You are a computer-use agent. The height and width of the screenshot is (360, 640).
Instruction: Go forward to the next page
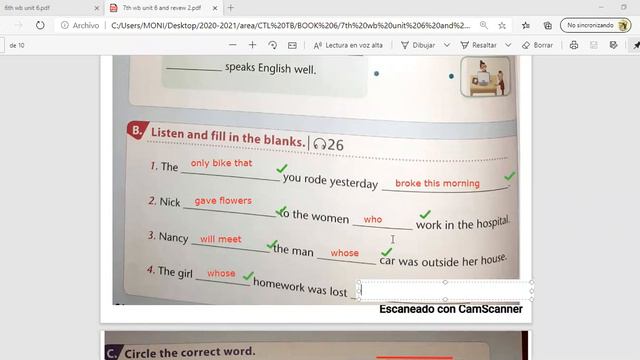(19, 25)
